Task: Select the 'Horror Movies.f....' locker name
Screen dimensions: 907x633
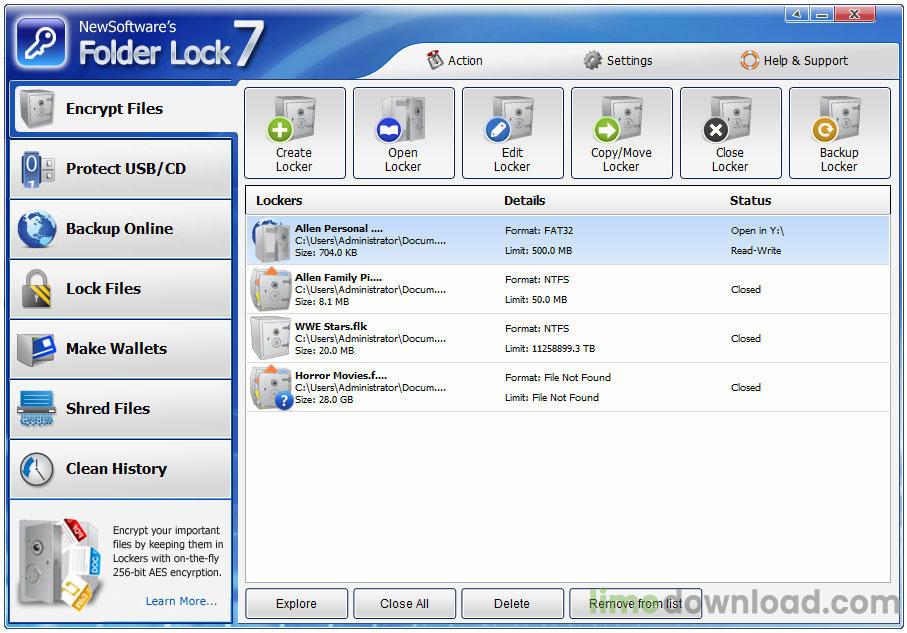Action: click(341, 376)
